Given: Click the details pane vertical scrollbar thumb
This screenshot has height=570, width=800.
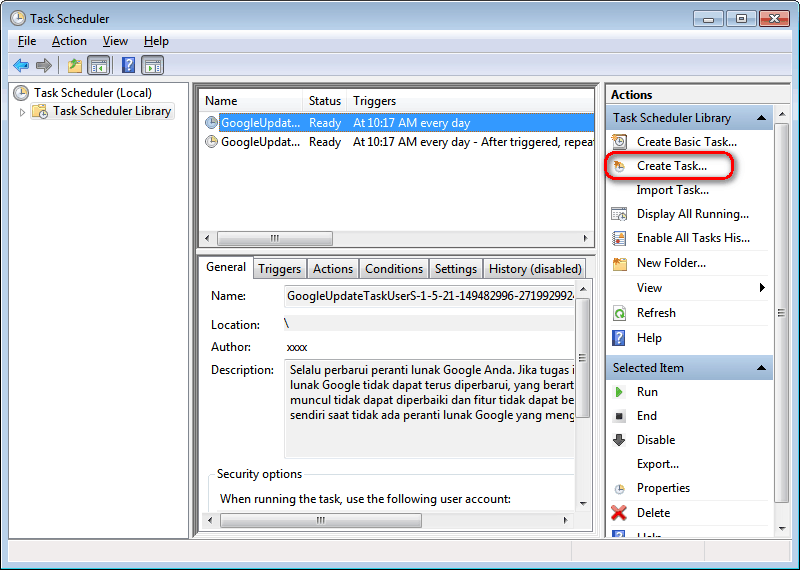Looking at the screenshot, I should (x=582, y=358).
